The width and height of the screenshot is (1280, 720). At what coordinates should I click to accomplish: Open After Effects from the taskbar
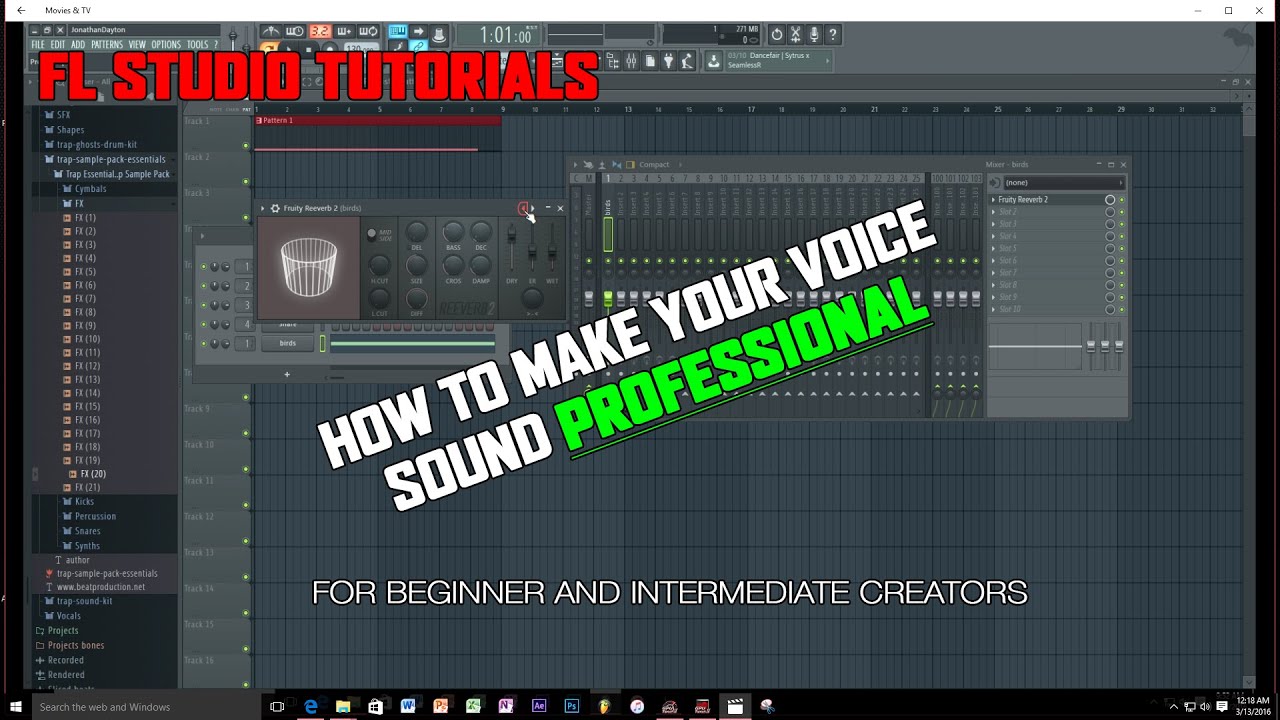(539, 706)
